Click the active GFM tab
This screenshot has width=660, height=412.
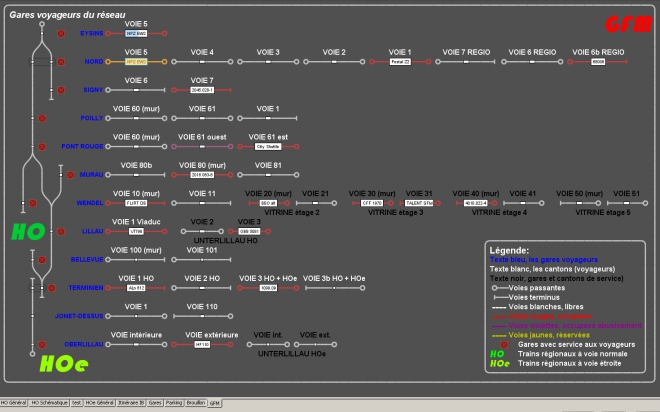click(x=215, y=403)
